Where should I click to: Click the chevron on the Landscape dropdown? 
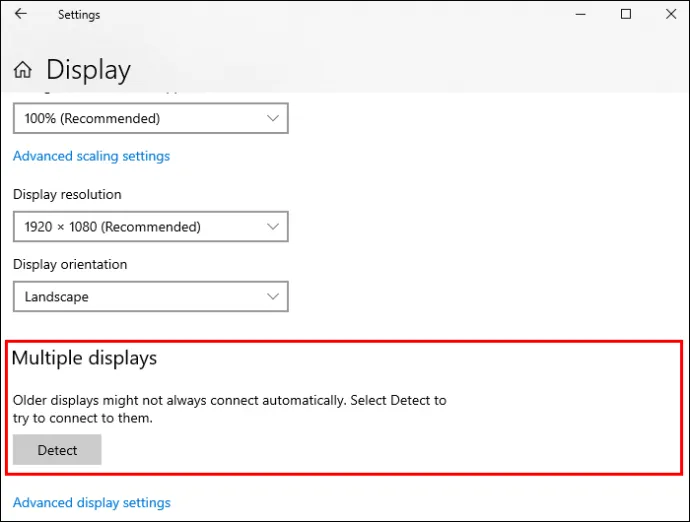click(x=273, y=297)
